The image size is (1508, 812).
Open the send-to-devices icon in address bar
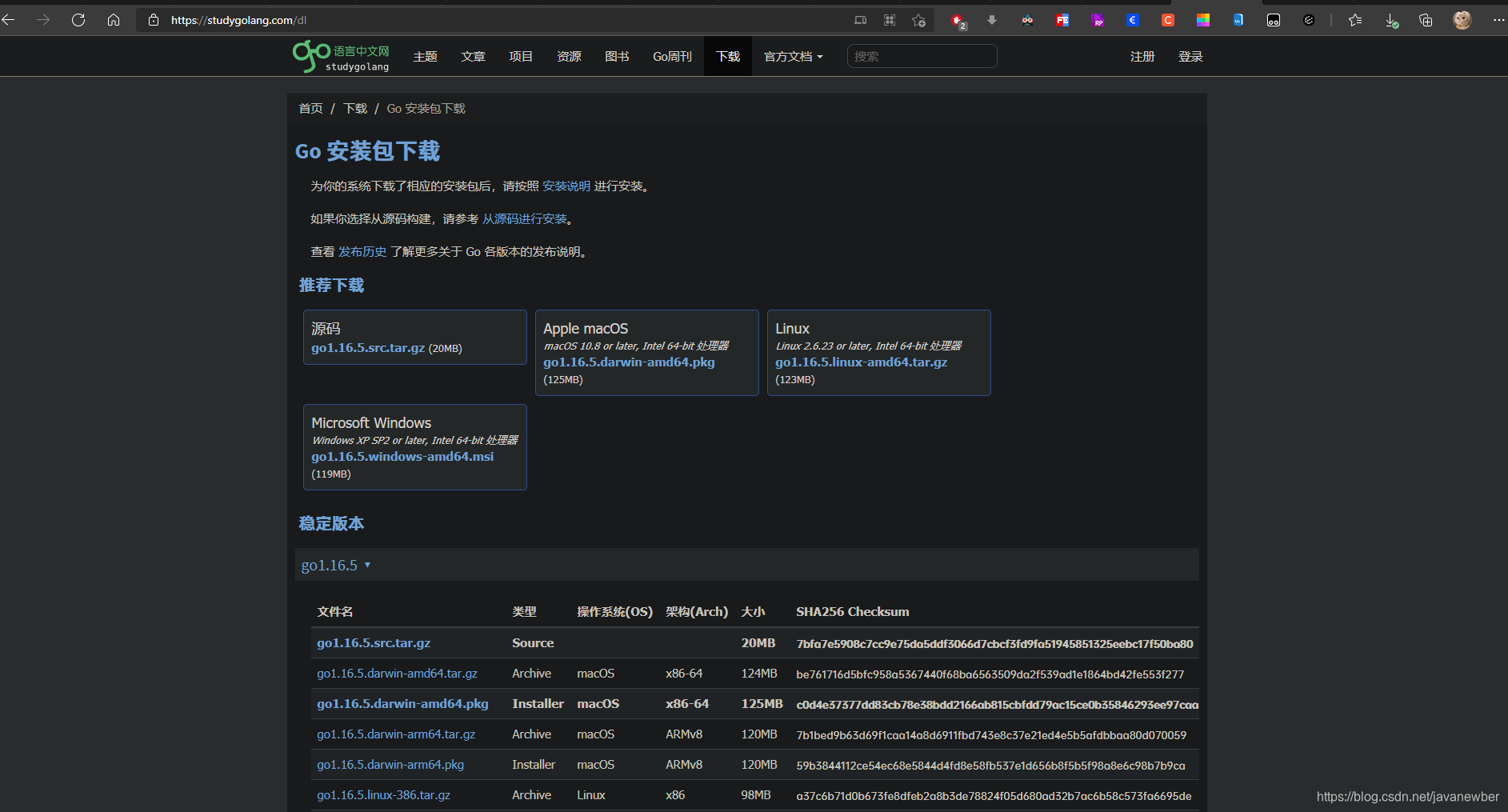(x=861, y=20)
